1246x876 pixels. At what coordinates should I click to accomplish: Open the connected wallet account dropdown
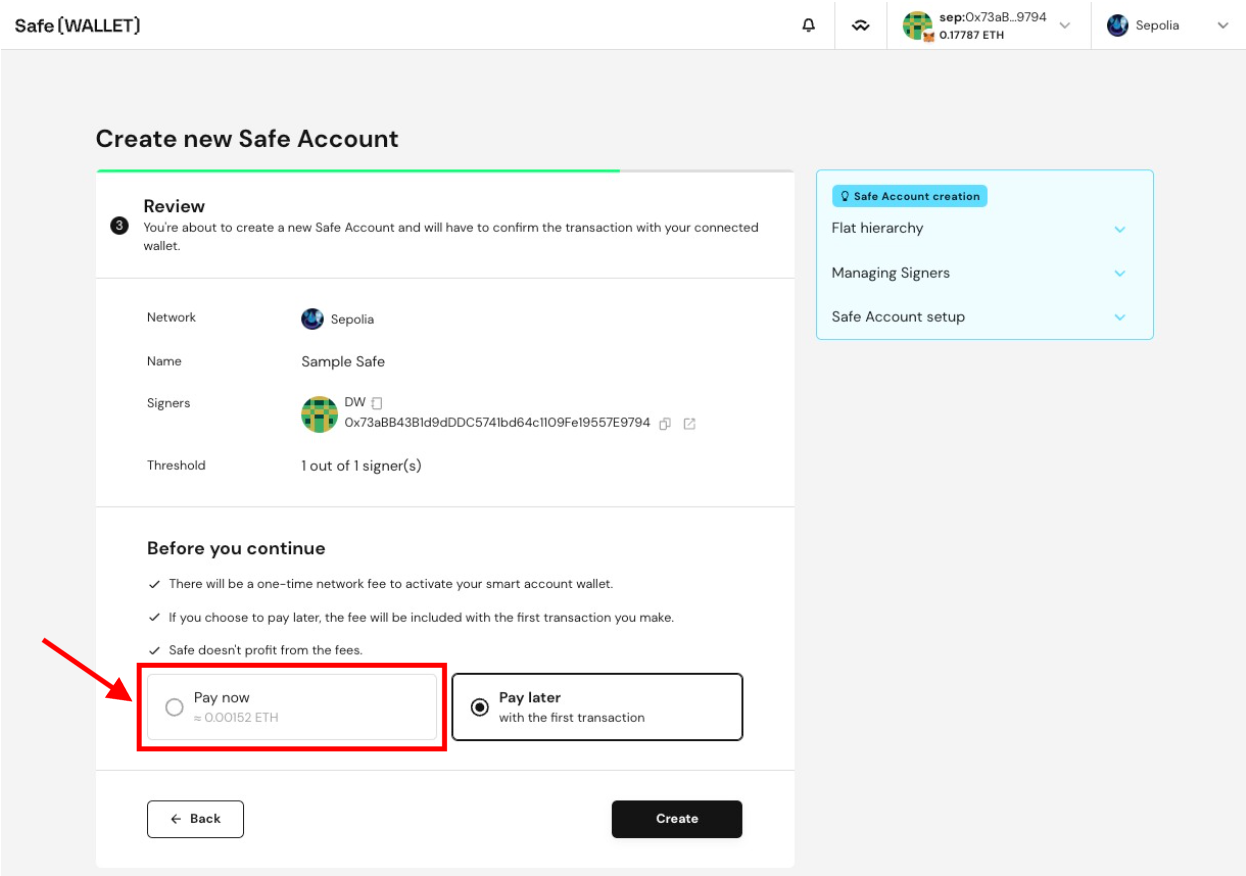click(x=988, y=26)
